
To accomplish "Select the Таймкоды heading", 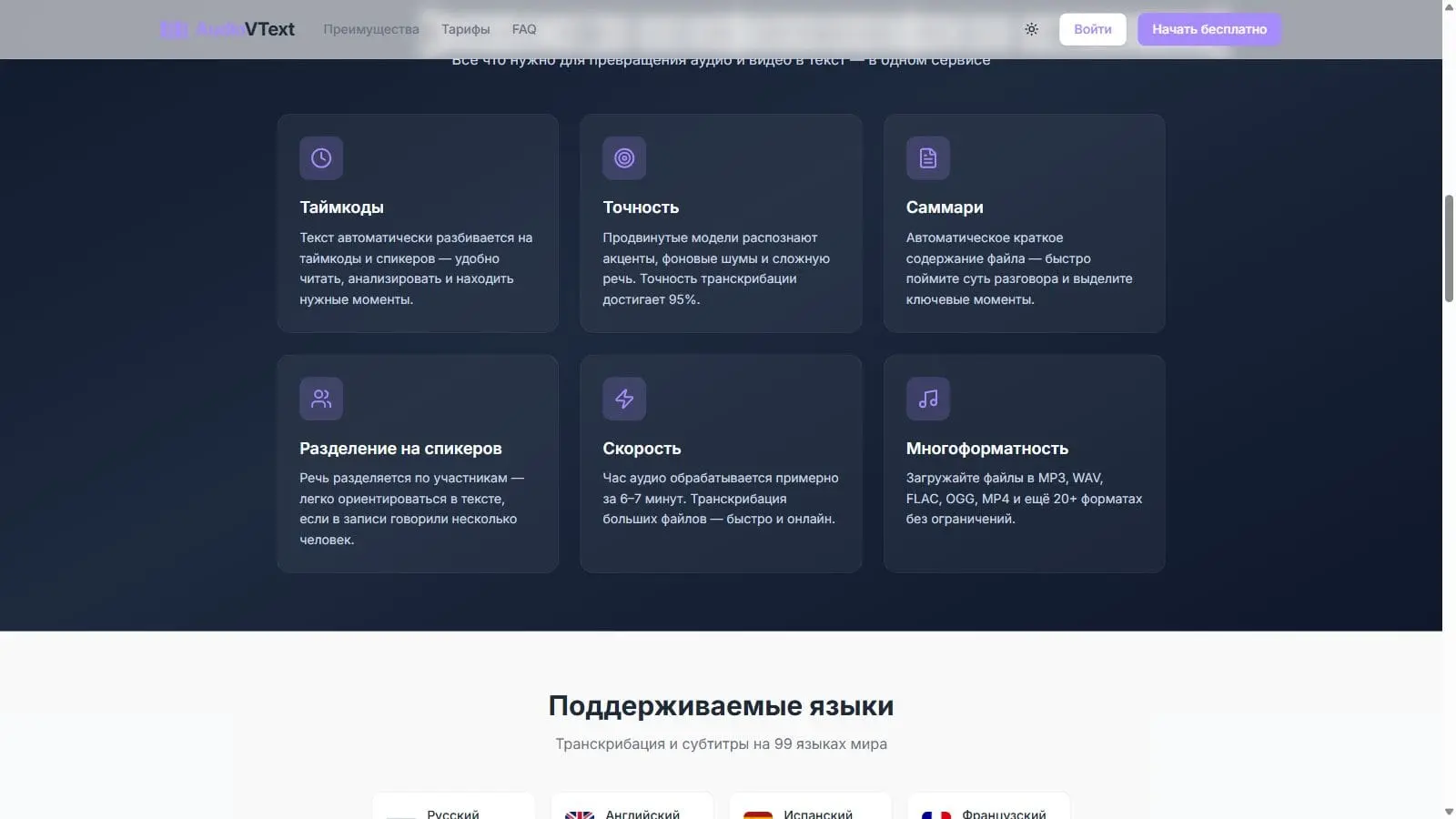I will 341,207.
